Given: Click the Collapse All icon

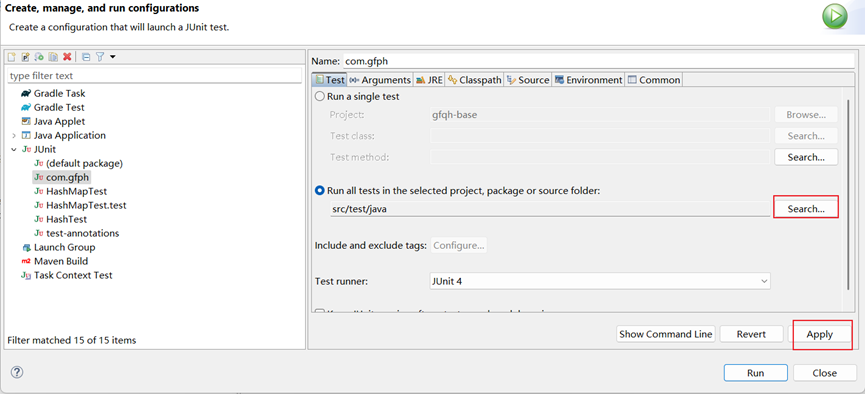Looking at the screenshot, I should point(86,56).
